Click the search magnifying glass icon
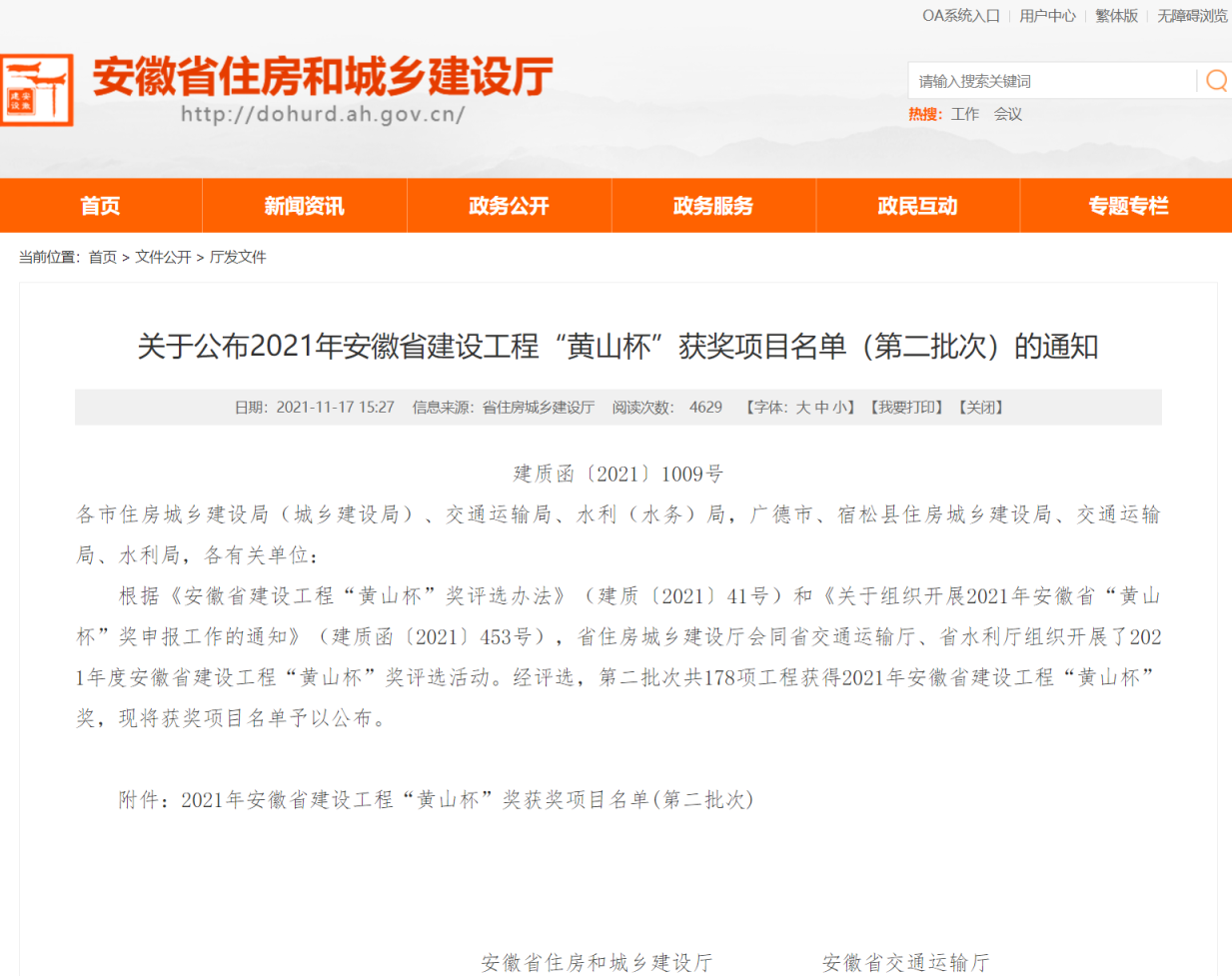The width and height of the screenshot is (1232, 976). pyautogui.click(x=1216, y=79)
